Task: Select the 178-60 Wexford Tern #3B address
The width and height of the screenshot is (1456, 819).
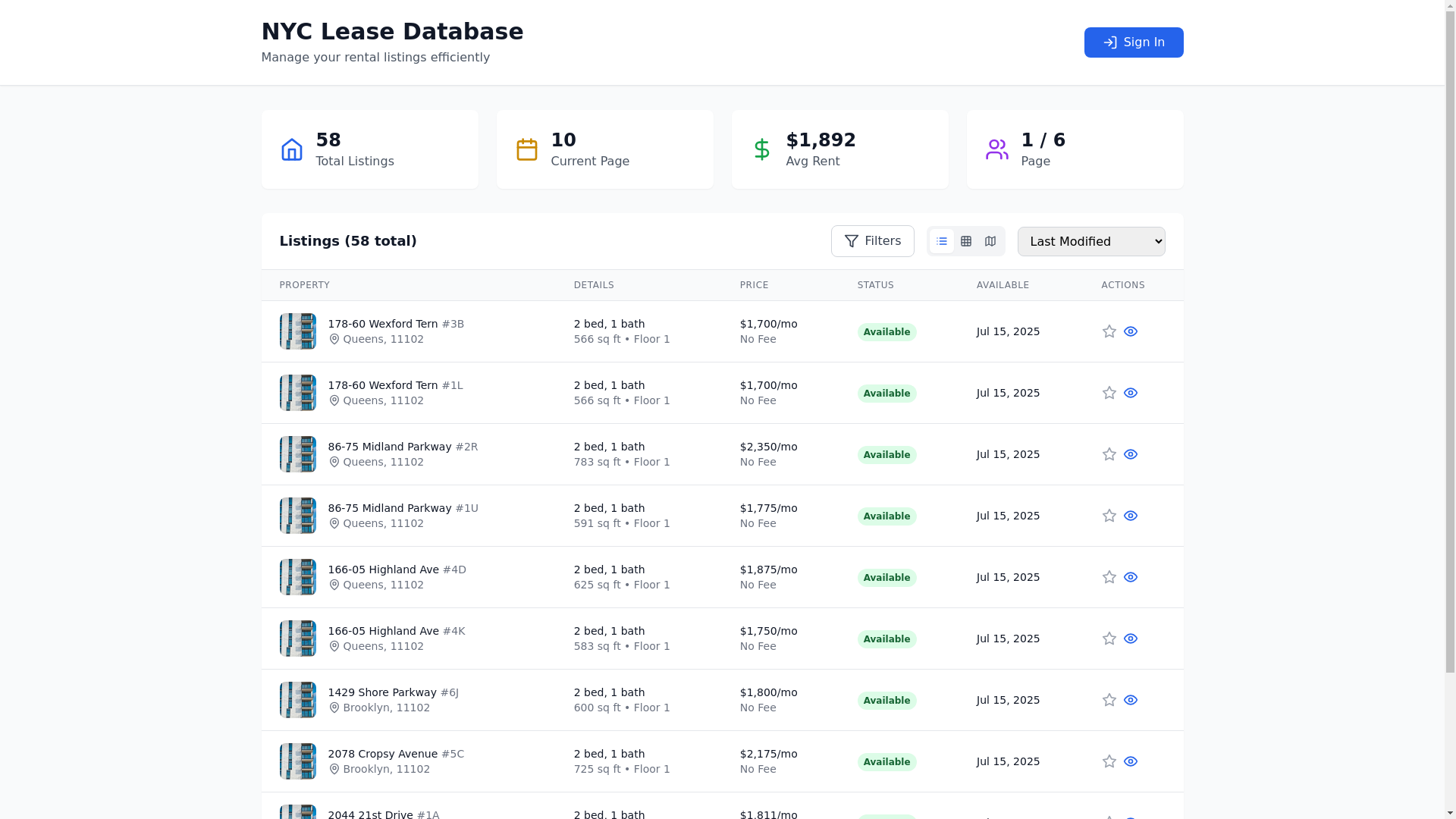Action: point(396,324)
